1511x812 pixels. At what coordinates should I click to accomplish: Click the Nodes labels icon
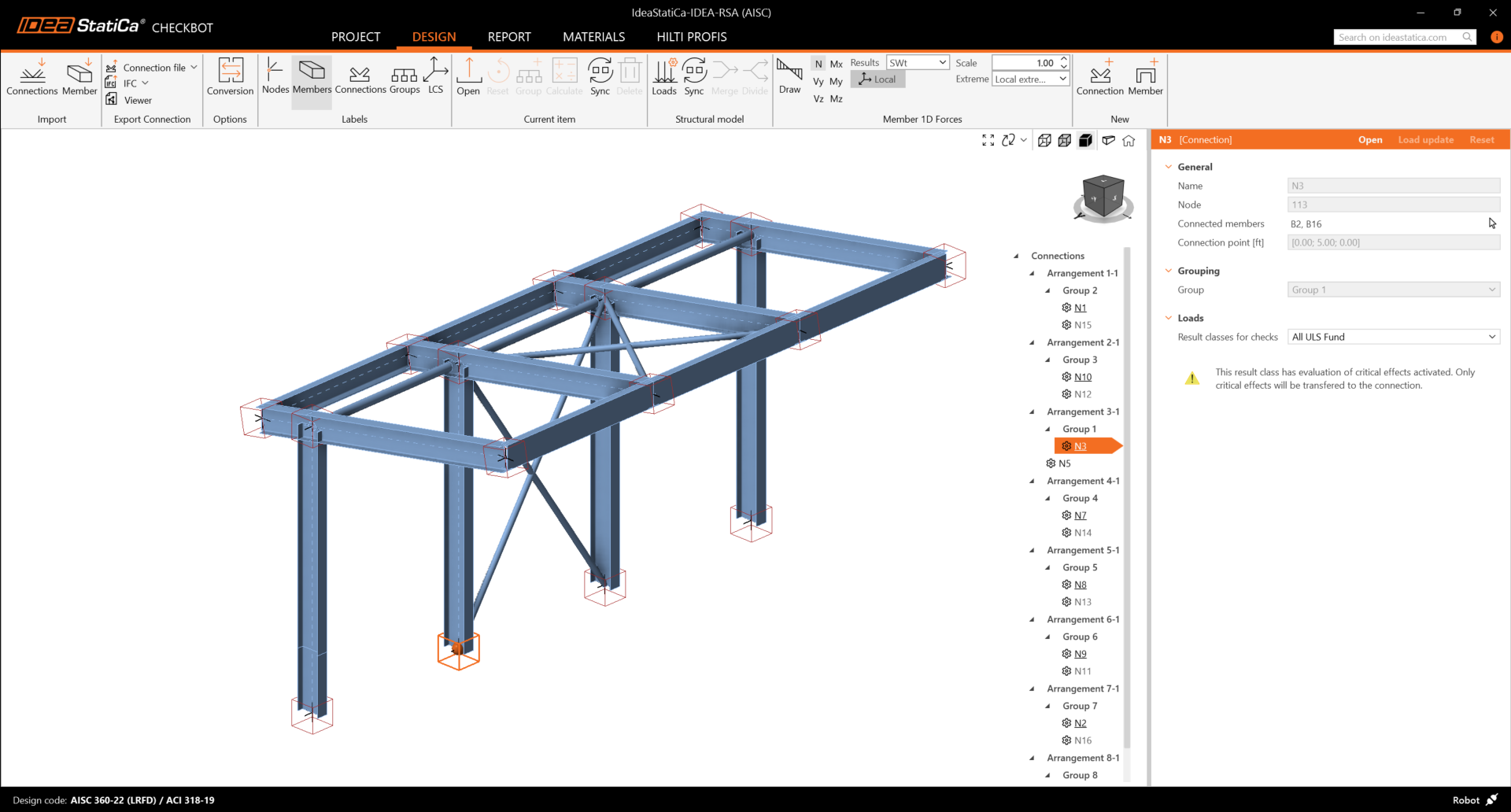point(275,78)
